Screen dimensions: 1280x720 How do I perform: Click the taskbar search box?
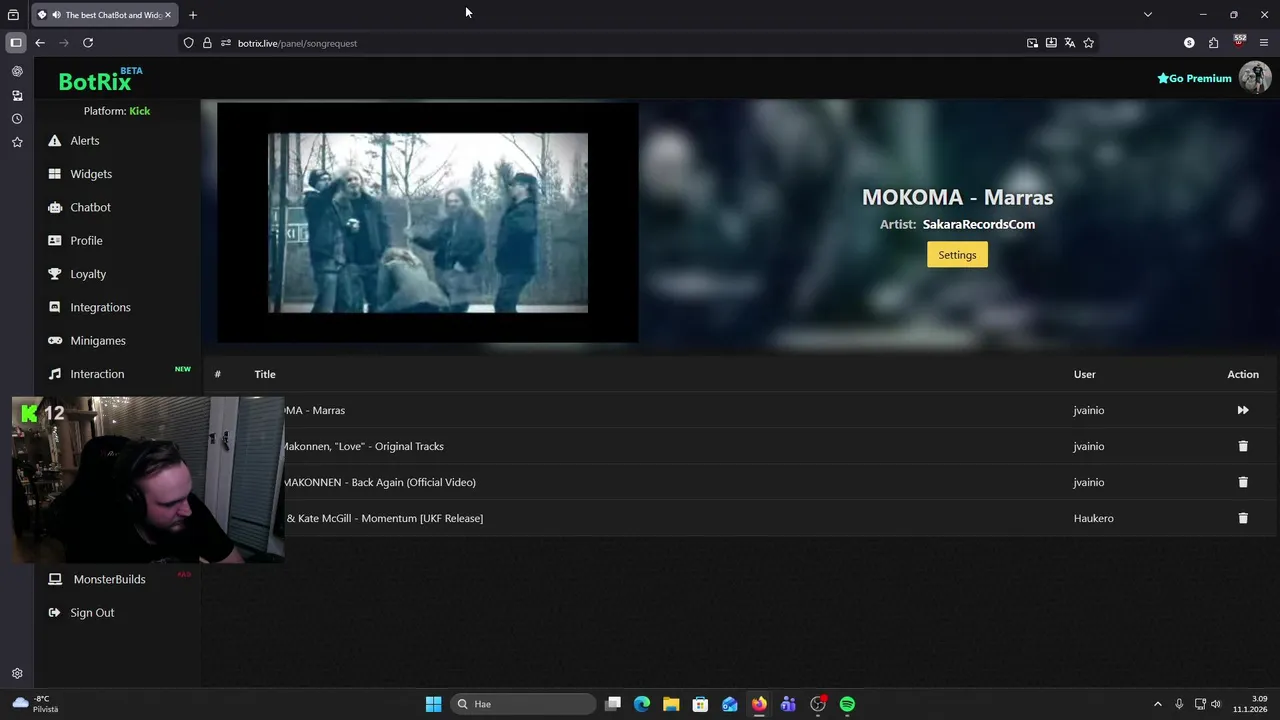point(521,704)
